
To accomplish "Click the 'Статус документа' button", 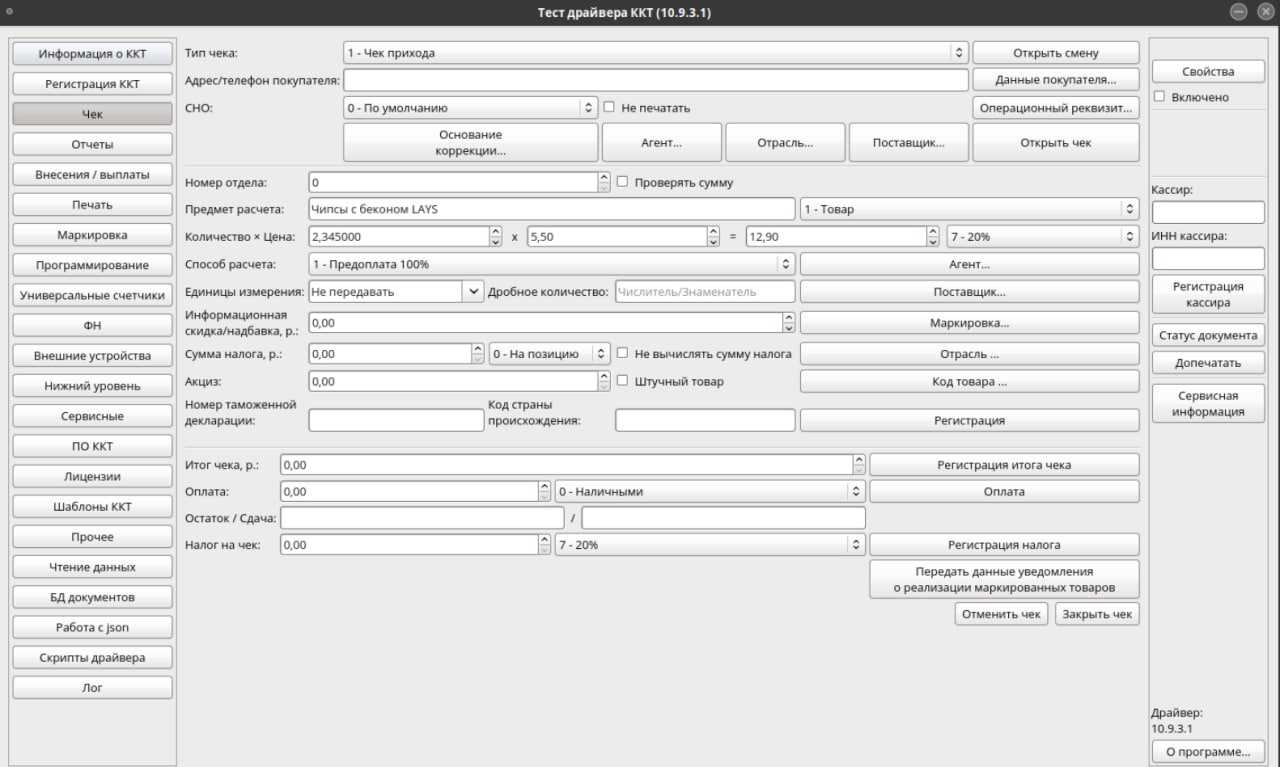I will tap(1208, 335).
